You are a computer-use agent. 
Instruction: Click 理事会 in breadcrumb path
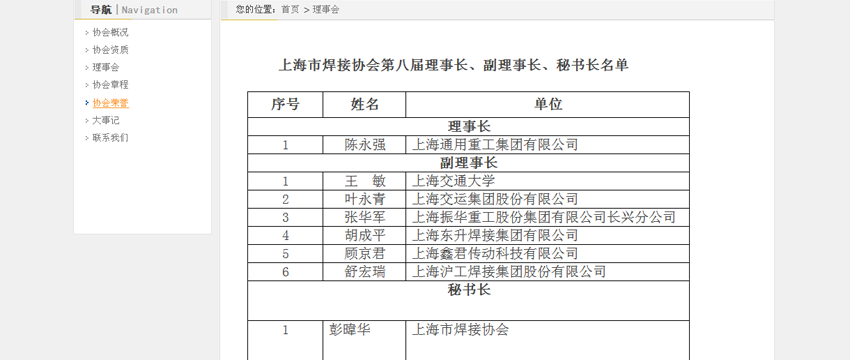(326, 9)
